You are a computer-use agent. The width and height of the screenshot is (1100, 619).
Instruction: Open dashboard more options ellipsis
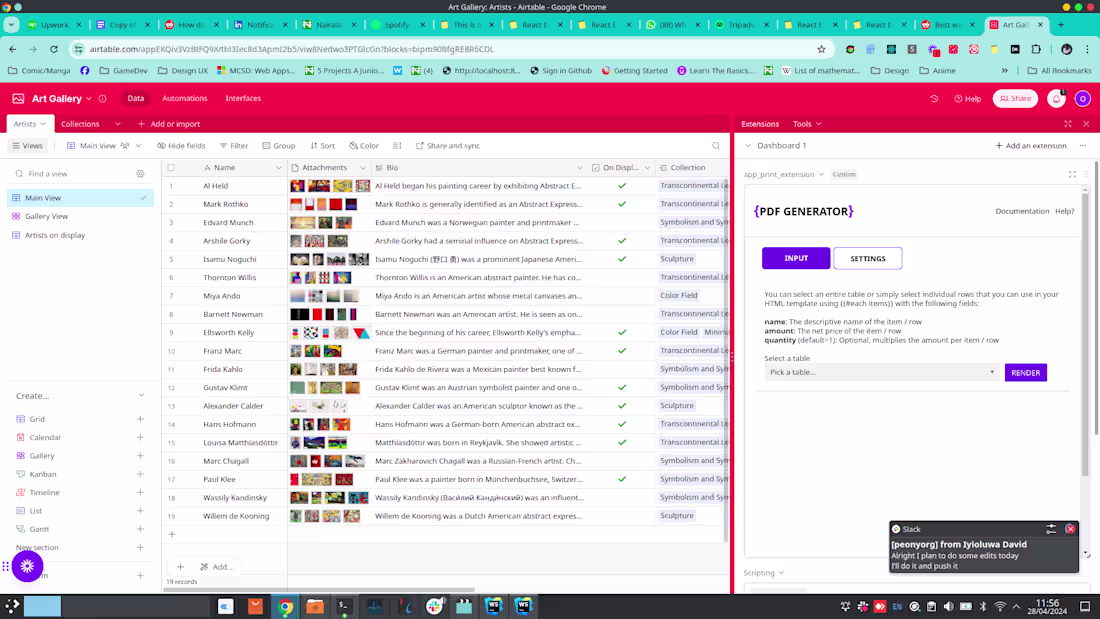coord(1082,146)
